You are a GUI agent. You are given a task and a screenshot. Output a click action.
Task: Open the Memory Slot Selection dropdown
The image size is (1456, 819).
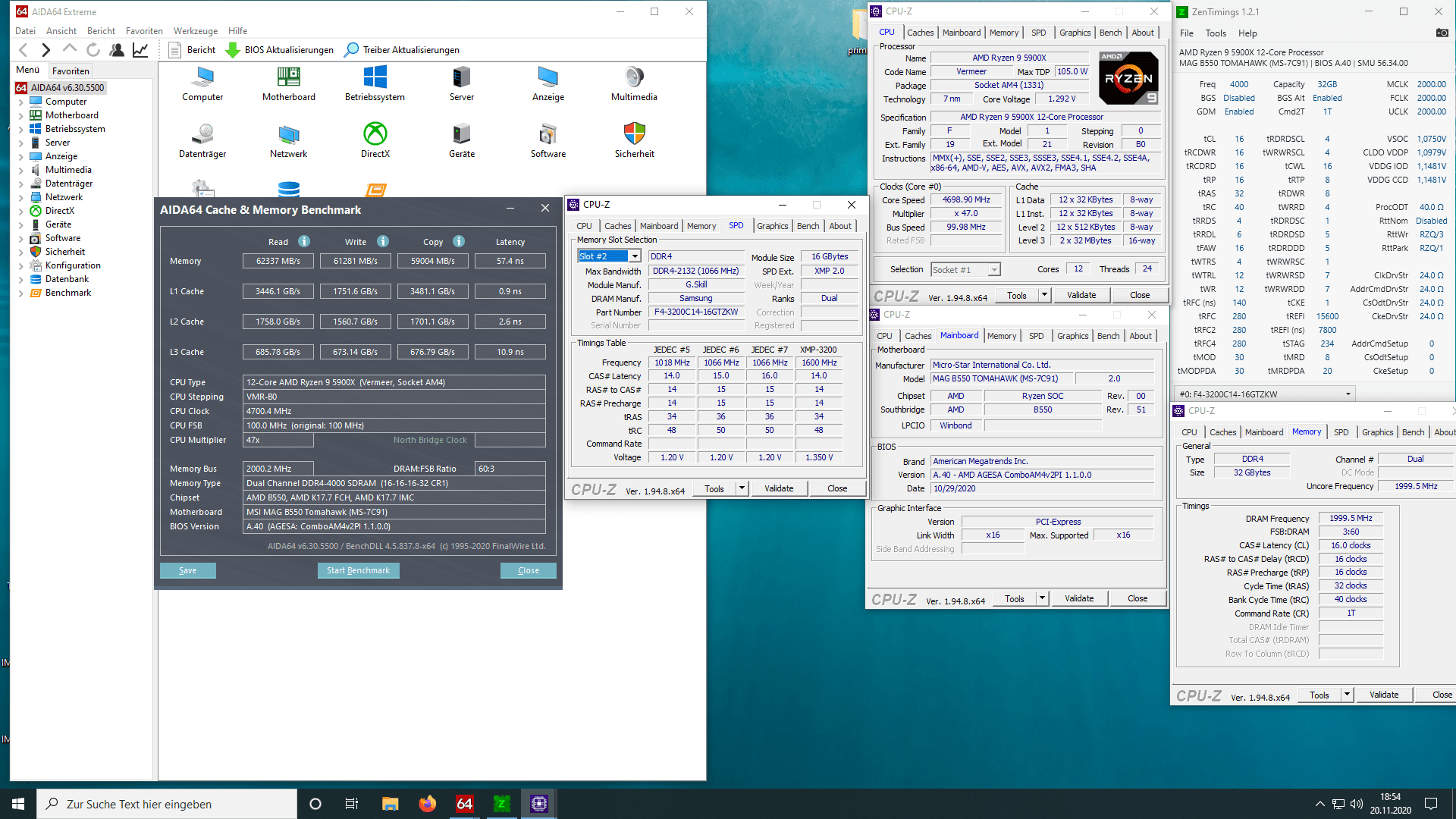pyautogui.click(x=610, y=256)
